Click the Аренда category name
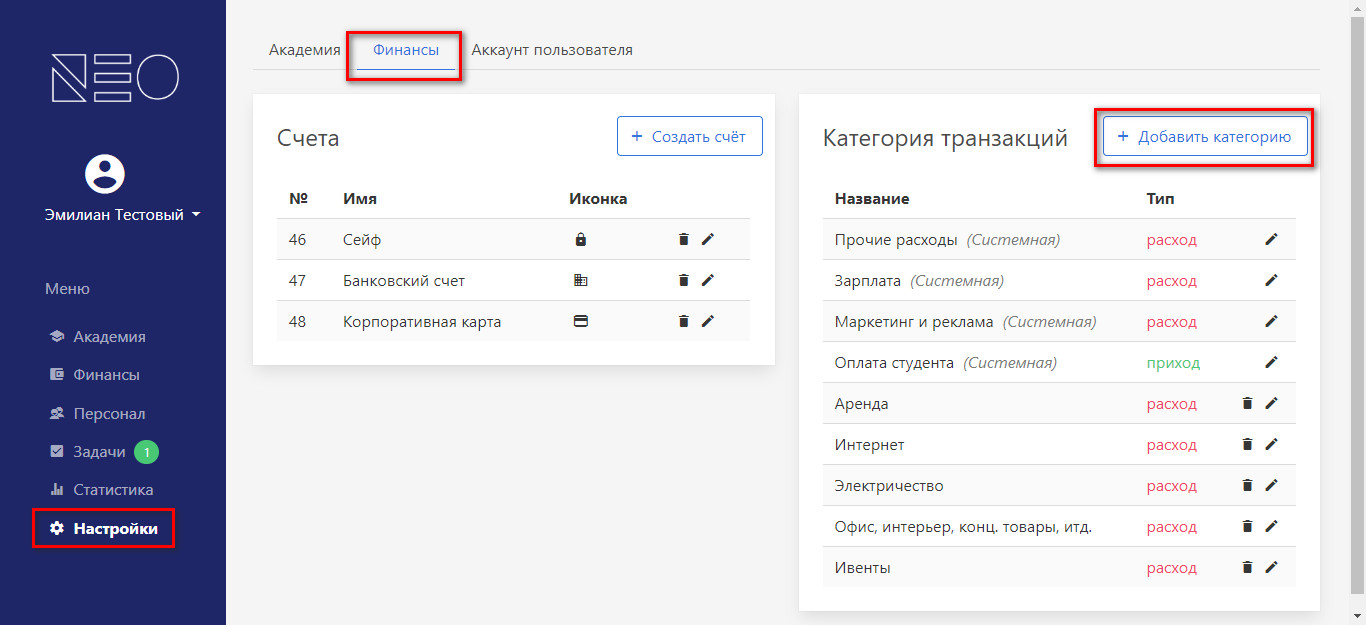The image size is (1366, 625). point(861,404)
